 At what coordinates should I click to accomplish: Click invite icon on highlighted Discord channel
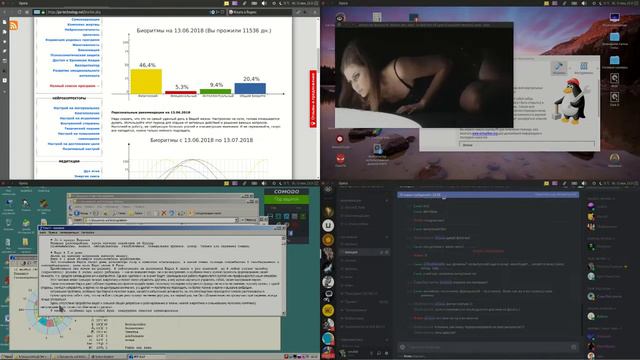[382, 252]
